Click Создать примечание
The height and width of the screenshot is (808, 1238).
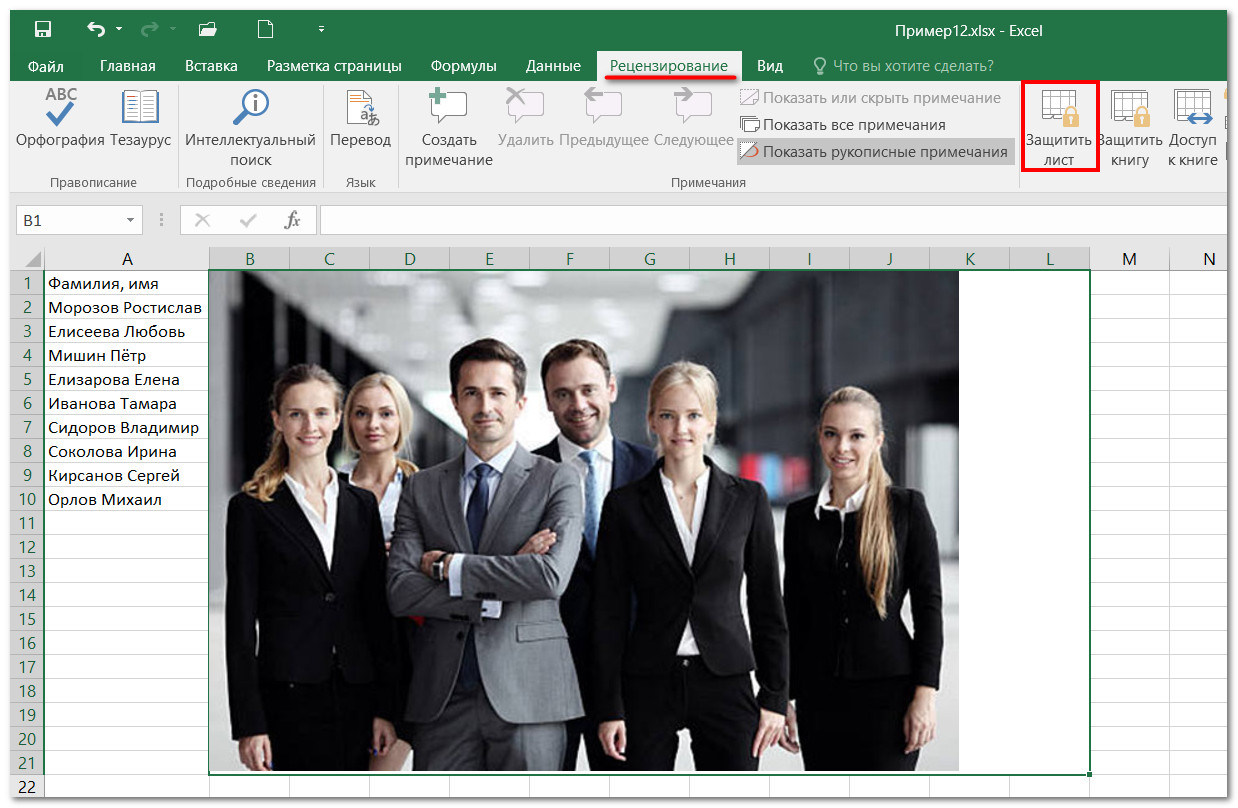[449, 128]
